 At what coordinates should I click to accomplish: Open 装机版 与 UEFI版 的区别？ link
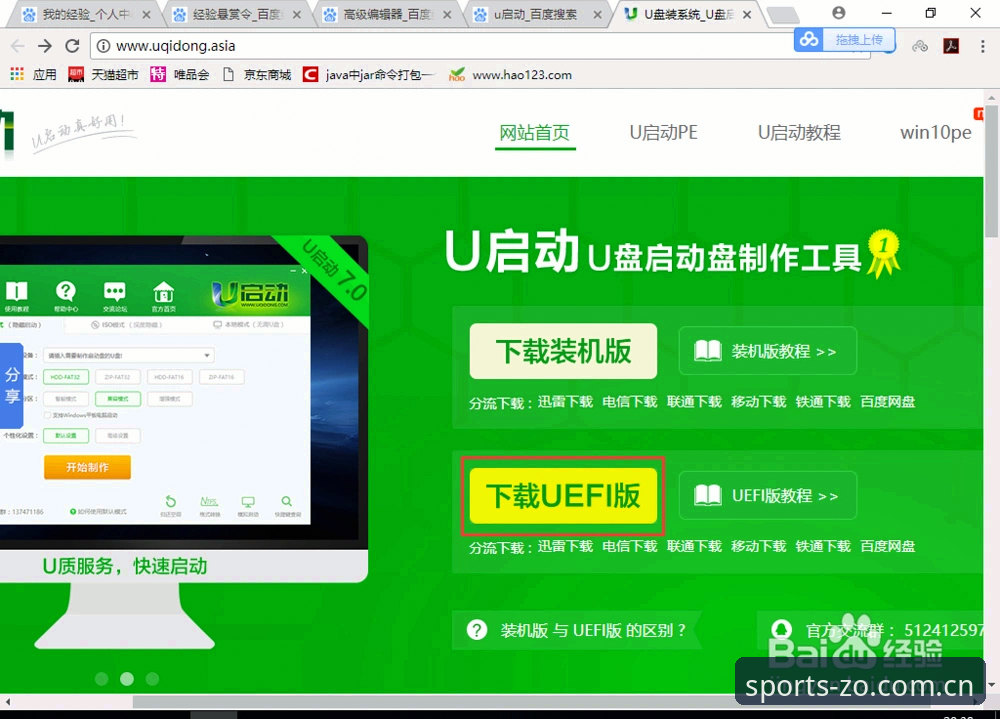point(593,630)
